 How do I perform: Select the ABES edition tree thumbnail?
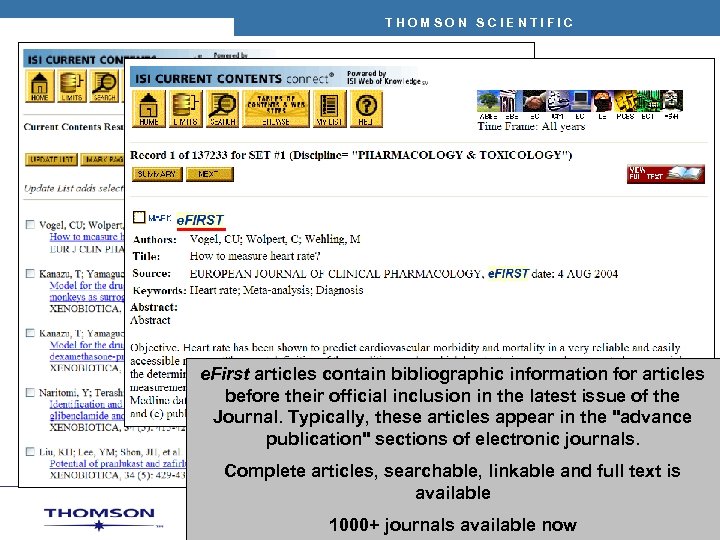tap(488, 101)
